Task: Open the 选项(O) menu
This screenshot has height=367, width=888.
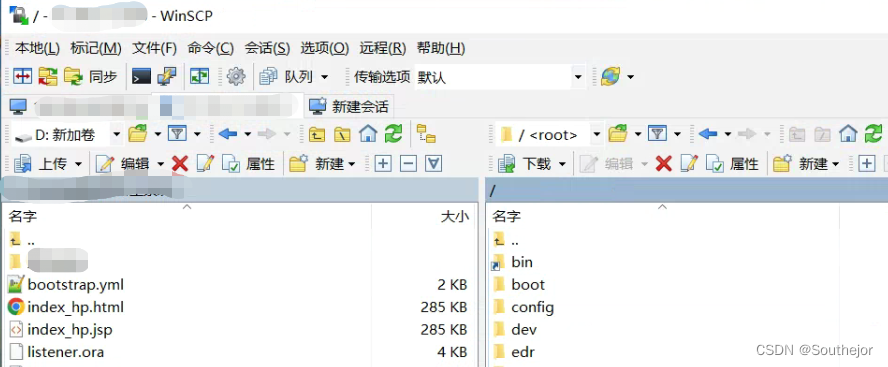Action: [325, 49]
